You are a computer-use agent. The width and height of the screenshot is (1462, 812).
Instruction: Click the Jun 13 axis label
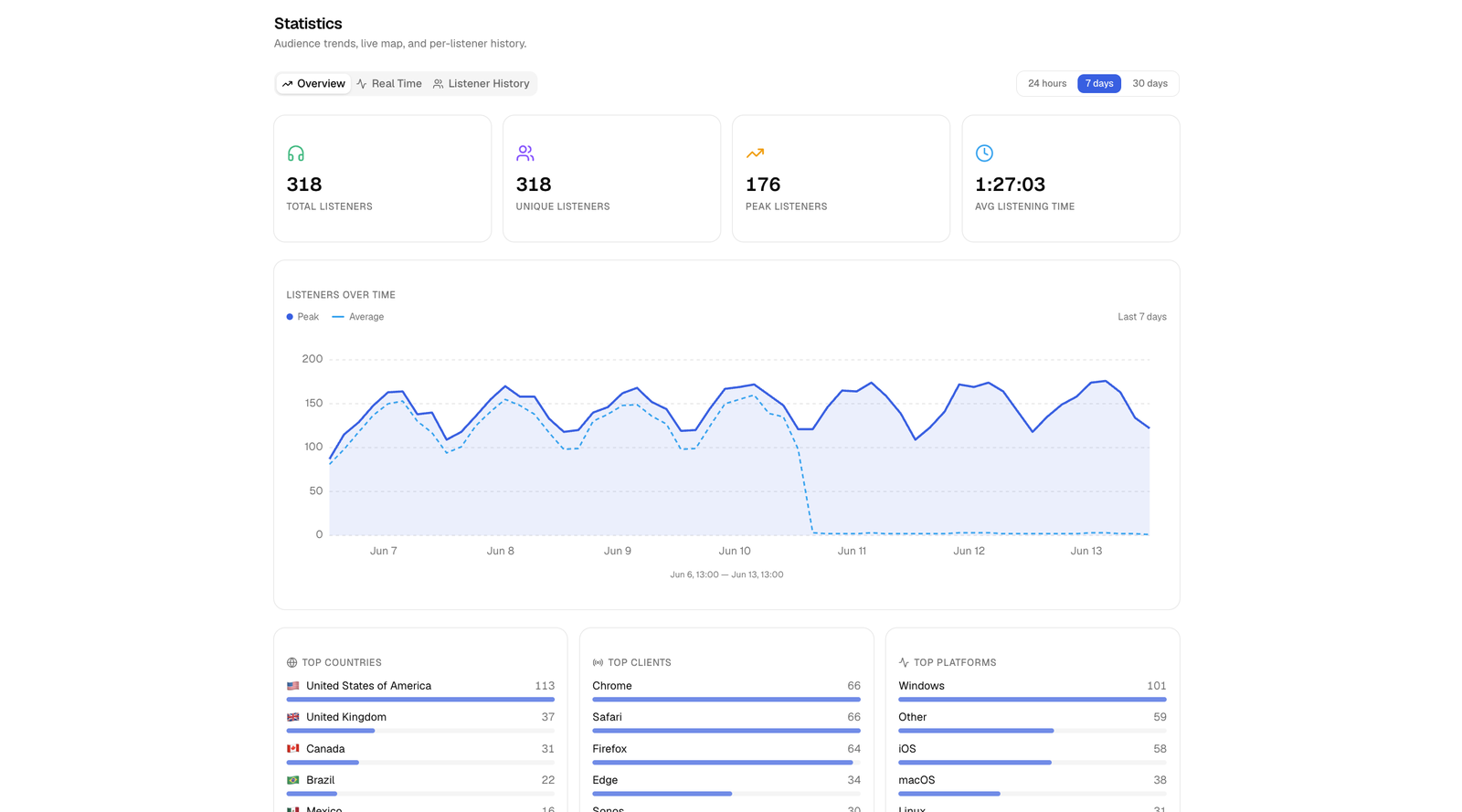[1086, 552]
